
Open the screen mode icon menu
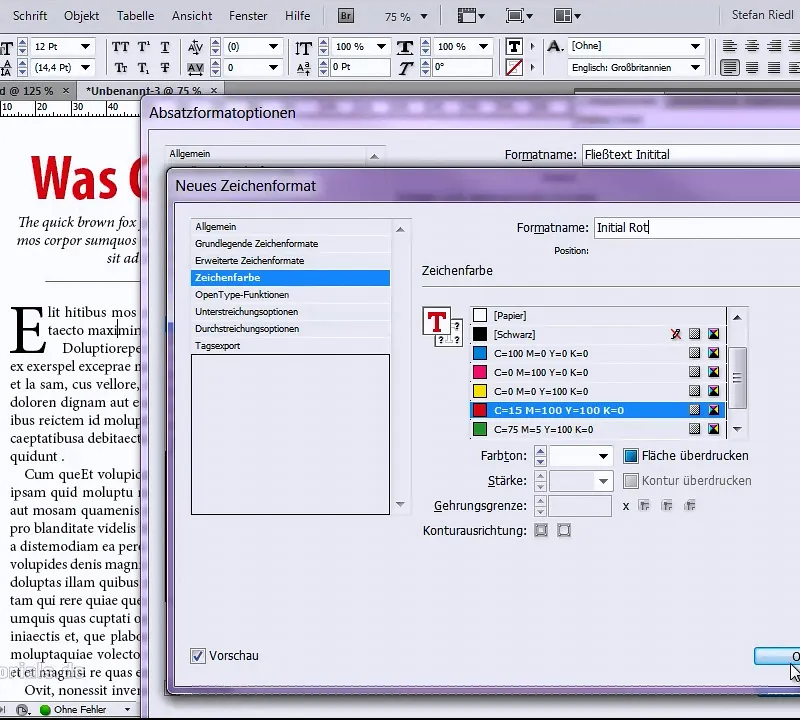point(519,16)
